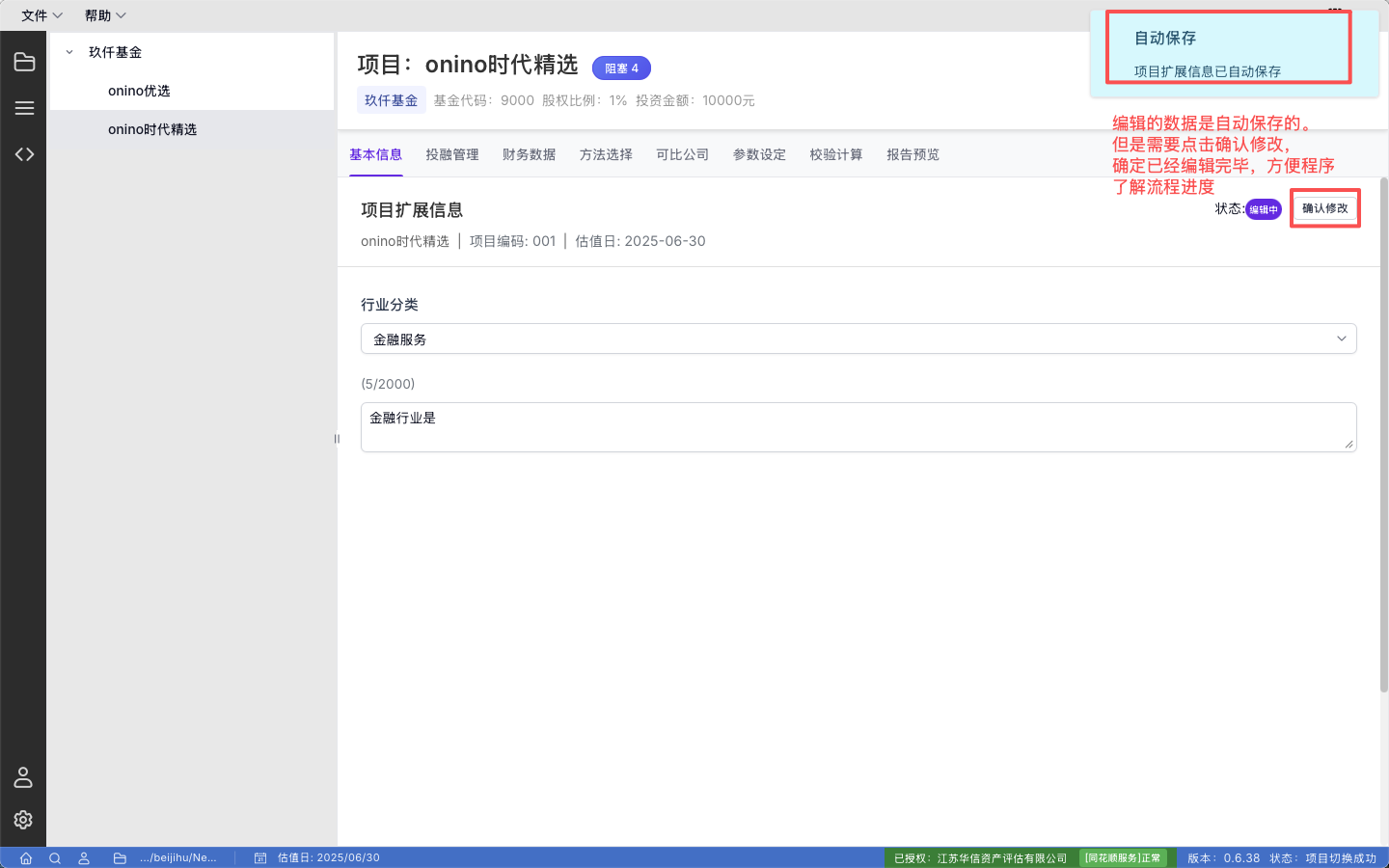Click the .../beijihu/Ne... path in status bar
This screenshot has height=868, width=1389.
[x=178, y=857]
